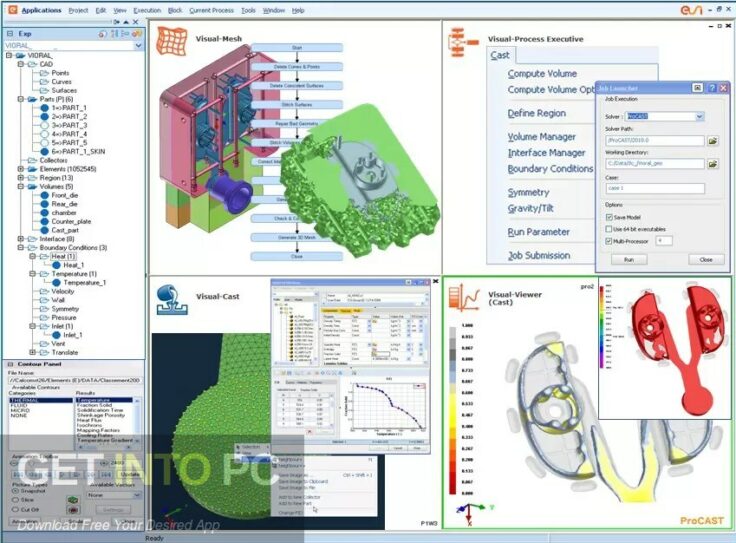The width and height of the screenshot is (736, 543).
Task: Toggle visibility of 1=>PART_1
Action: (45, 108)
